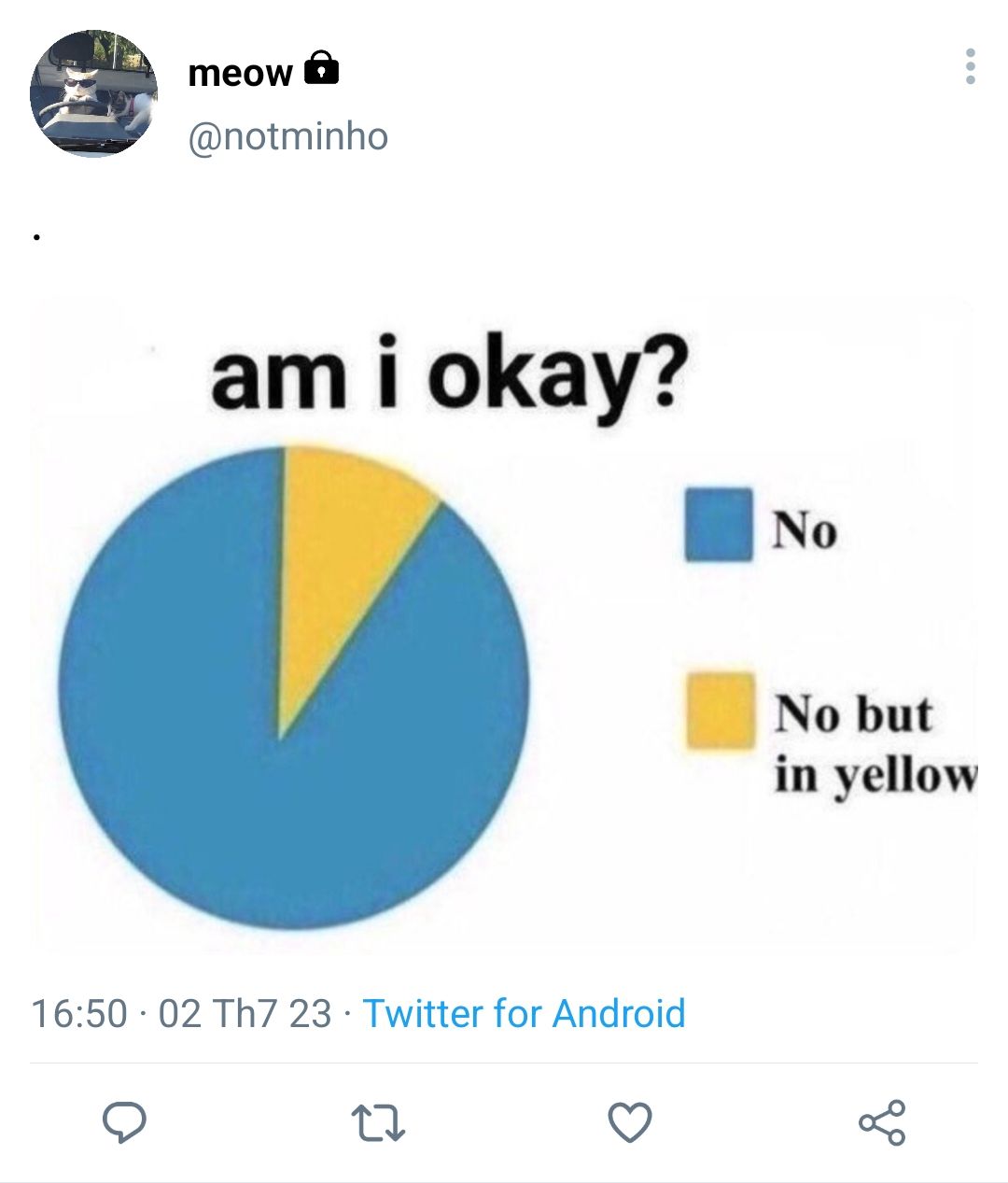
Task: Click the 16:50 time stamp
Action: point(78,1013)
